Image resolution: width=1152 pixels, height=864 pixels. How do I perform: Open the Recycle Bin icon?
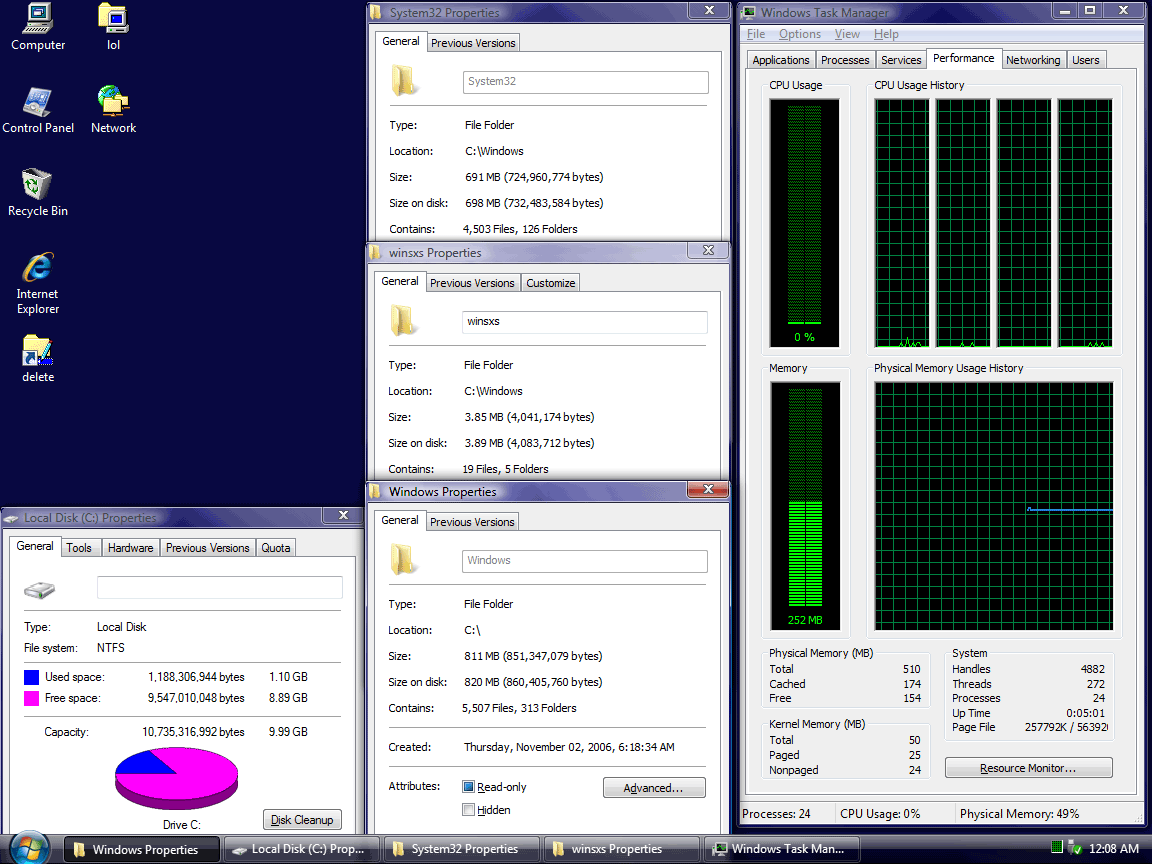click(x=38, y=186)
